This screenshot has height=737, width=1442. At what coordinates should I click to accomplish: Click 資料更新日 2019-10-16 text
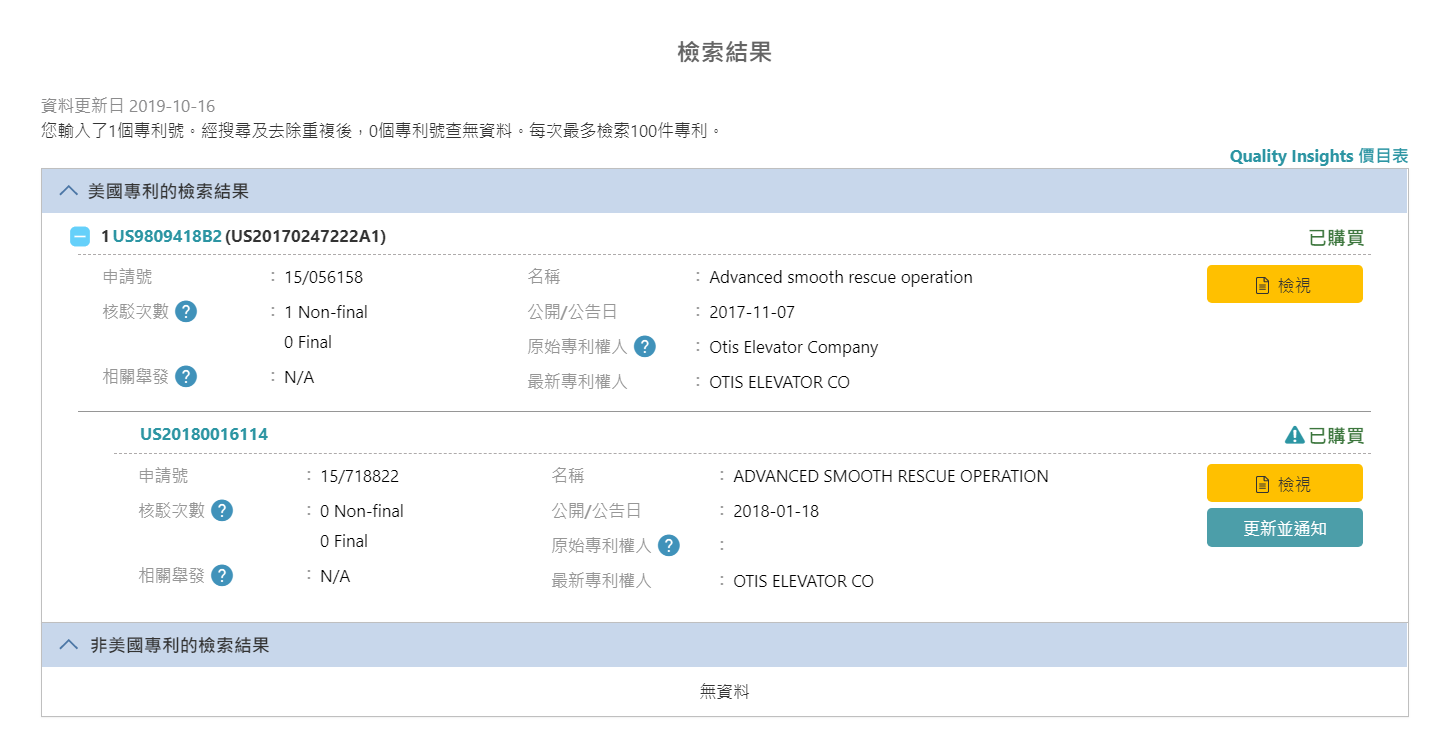pos(128,106)
